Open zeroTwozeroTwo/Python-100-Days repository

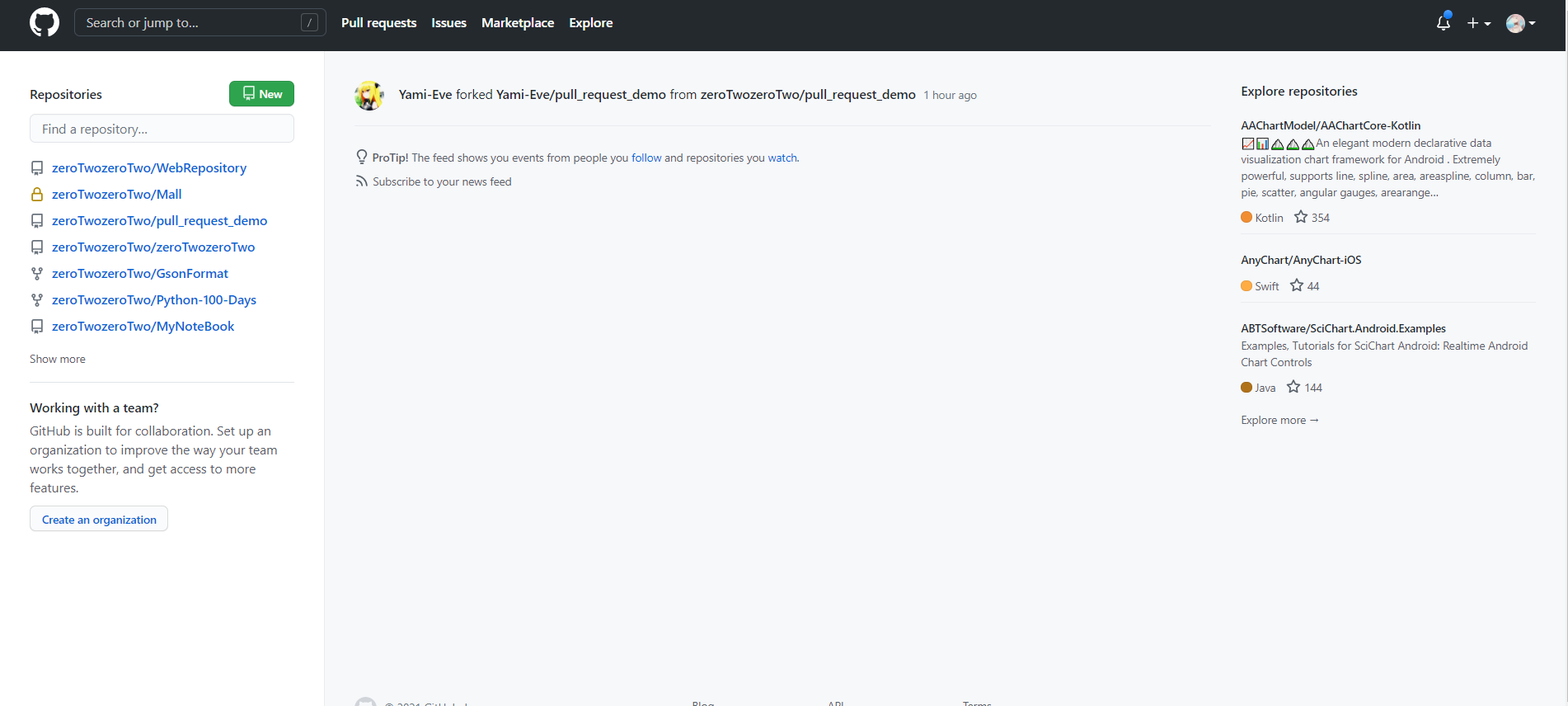tap(154, 299)
